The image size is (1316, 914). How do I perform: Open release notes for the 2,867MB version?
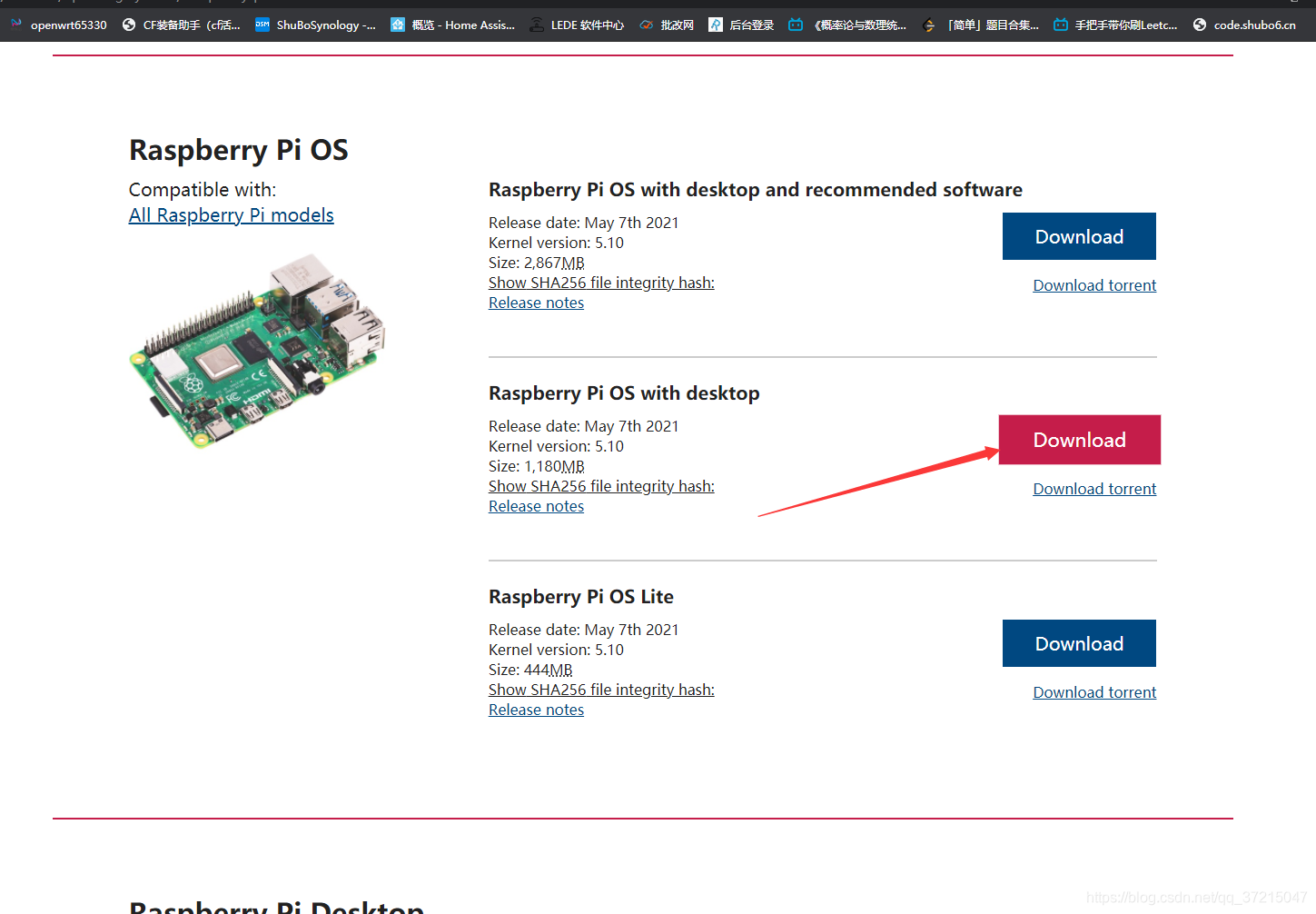[x=536, y=303]
